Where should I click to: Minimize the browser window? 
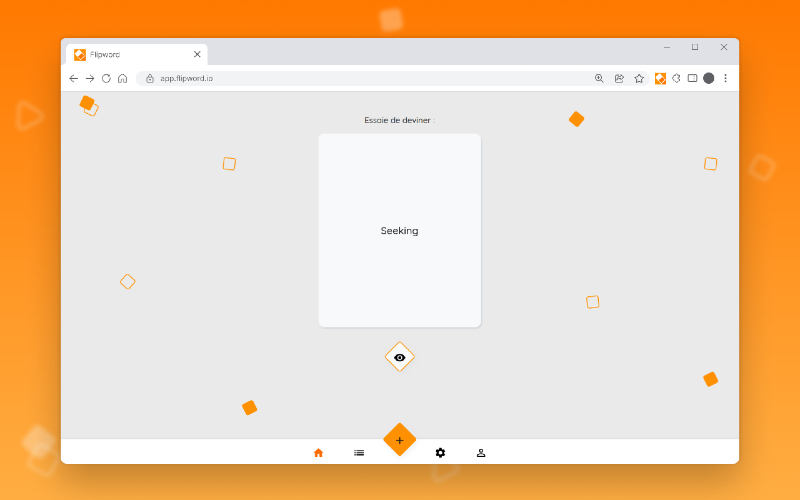[667, 47]
